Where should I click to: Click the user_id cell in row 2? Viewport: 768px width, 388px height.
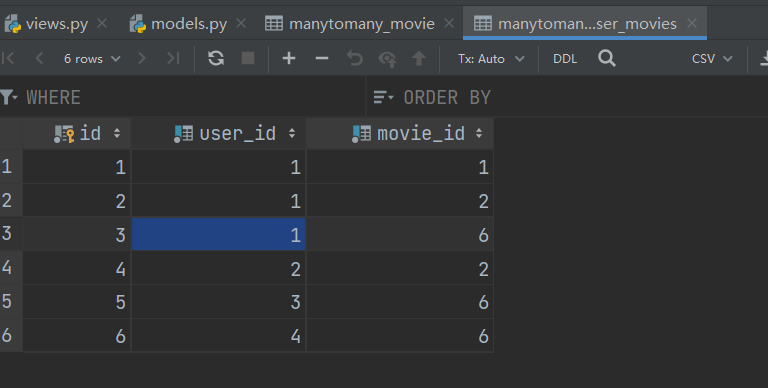click(218, 200)
